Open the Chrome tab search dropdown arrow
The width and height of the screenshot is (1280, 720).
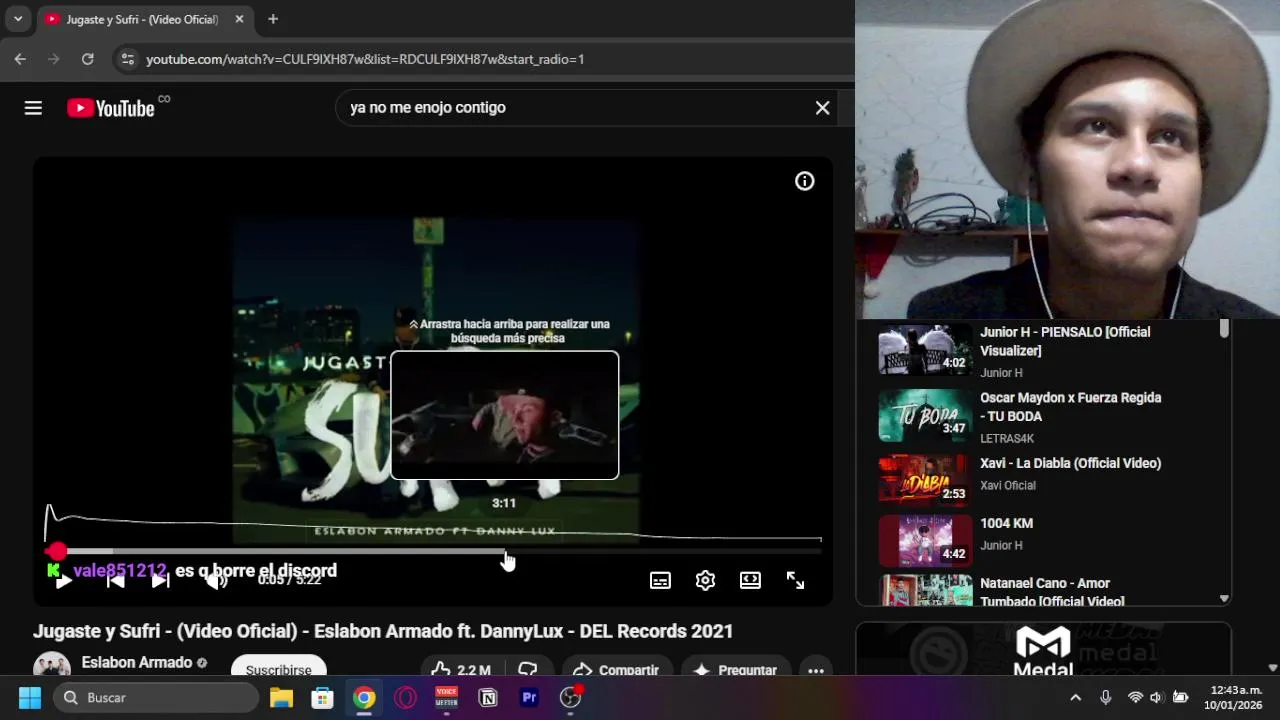pyautogui.click(x=18, y=19)
